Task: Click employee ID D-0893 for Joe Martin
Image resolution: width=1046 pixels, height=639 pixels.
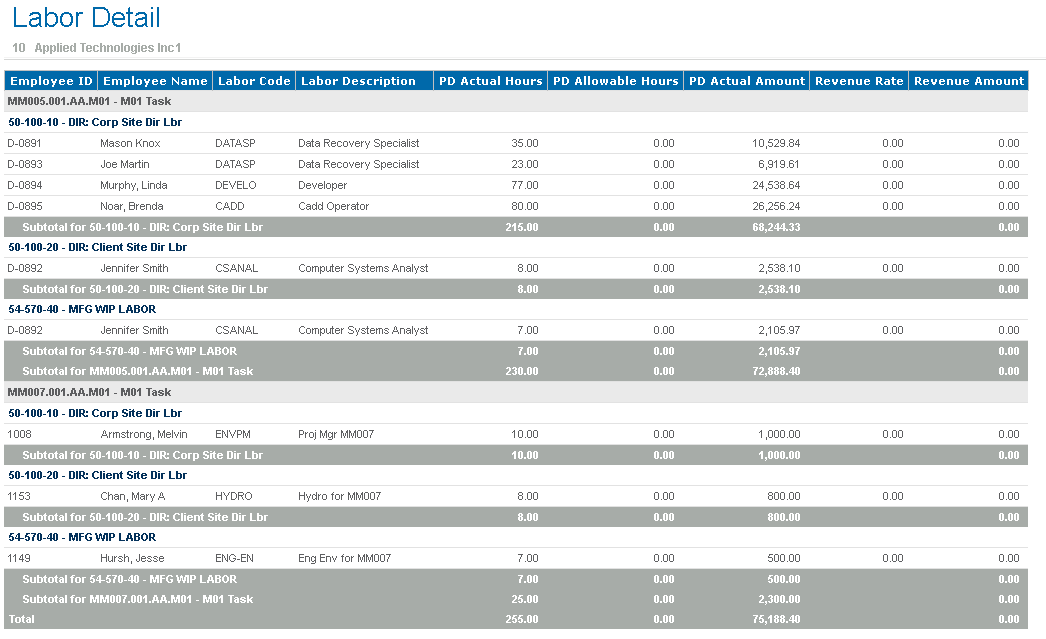Action: (28, 164)
